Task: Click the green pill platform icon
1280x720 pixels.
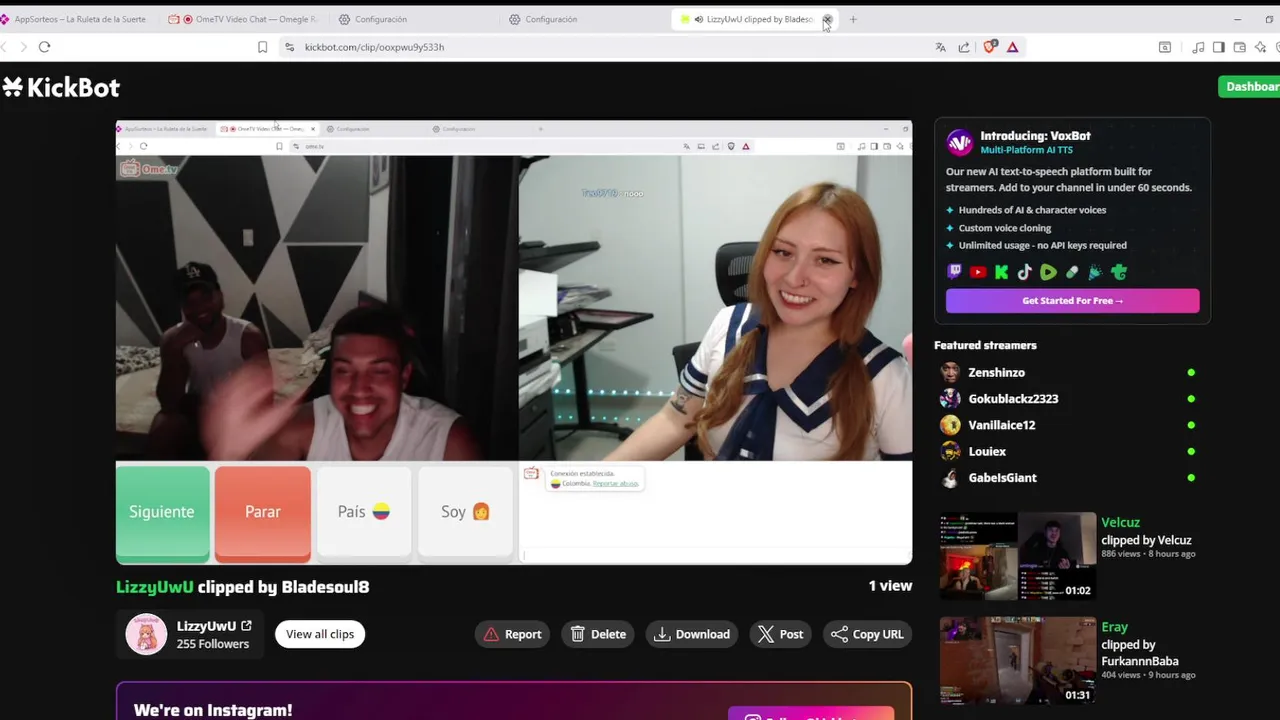Action: point(1072,272)
